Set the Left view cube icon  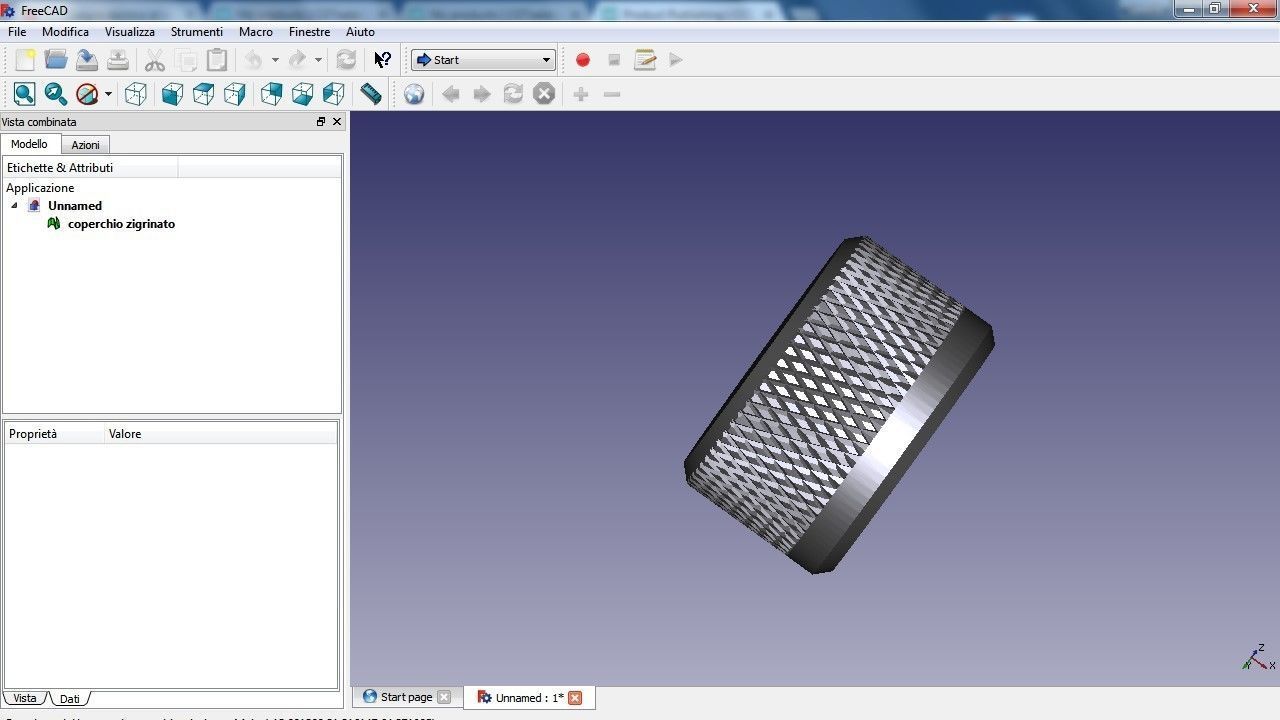click(x=334, y=94)
